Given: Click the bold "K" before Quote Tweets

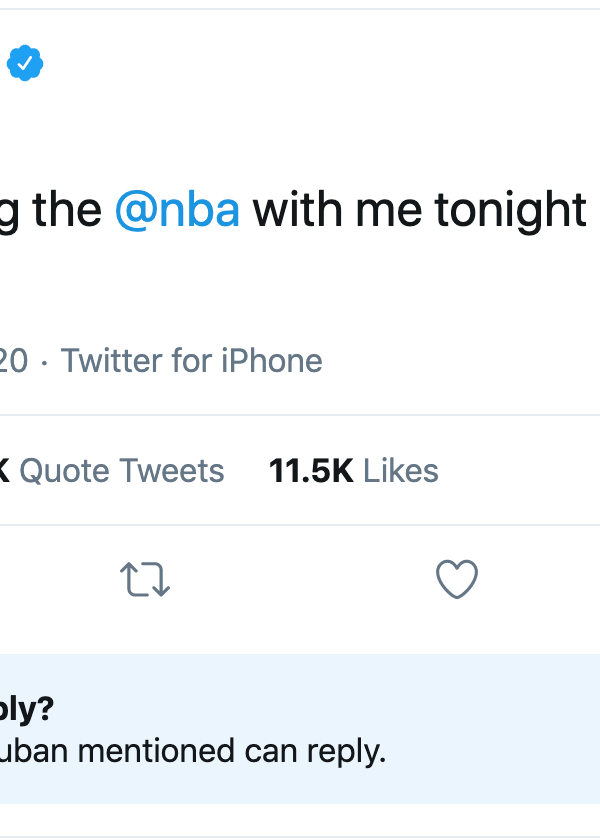Looking at the screenshot, I should (x=4, y=470).
